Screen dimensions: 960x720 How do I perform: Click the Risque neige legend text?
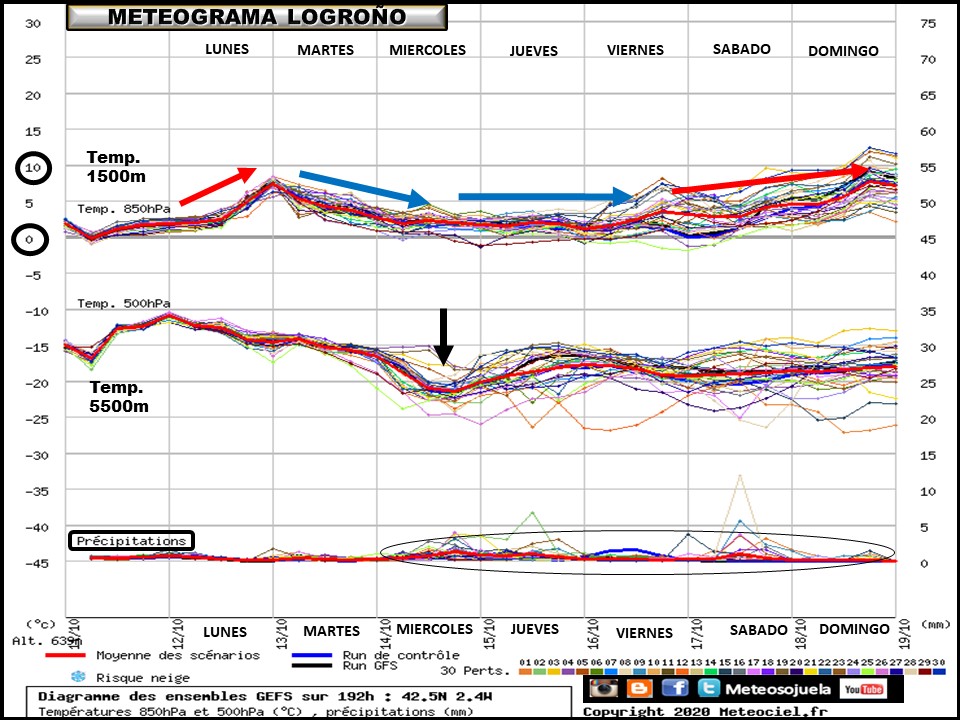click(143, 678)
